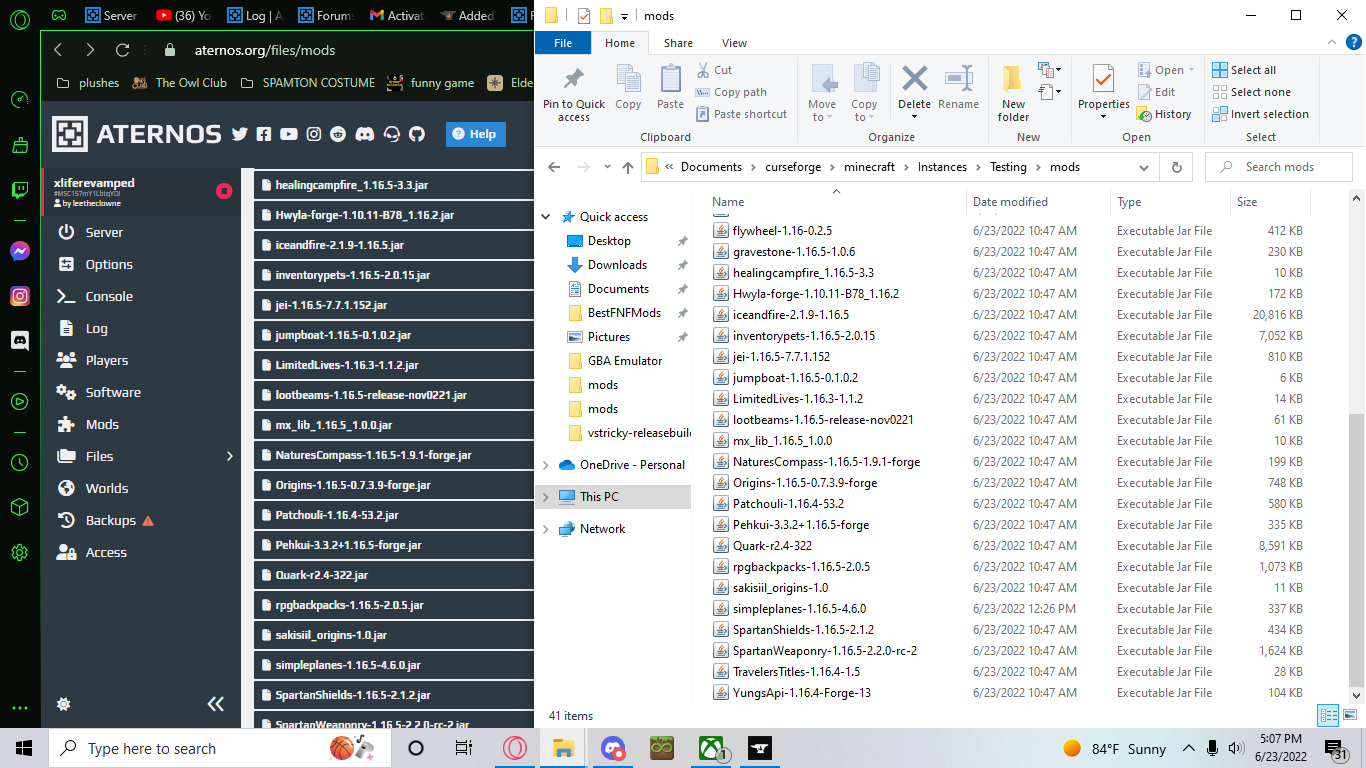The width and height of the screenshot is (1366, 768).
Task: Click Invert selection in the ribbon
Action: (x=1260, y=114)
